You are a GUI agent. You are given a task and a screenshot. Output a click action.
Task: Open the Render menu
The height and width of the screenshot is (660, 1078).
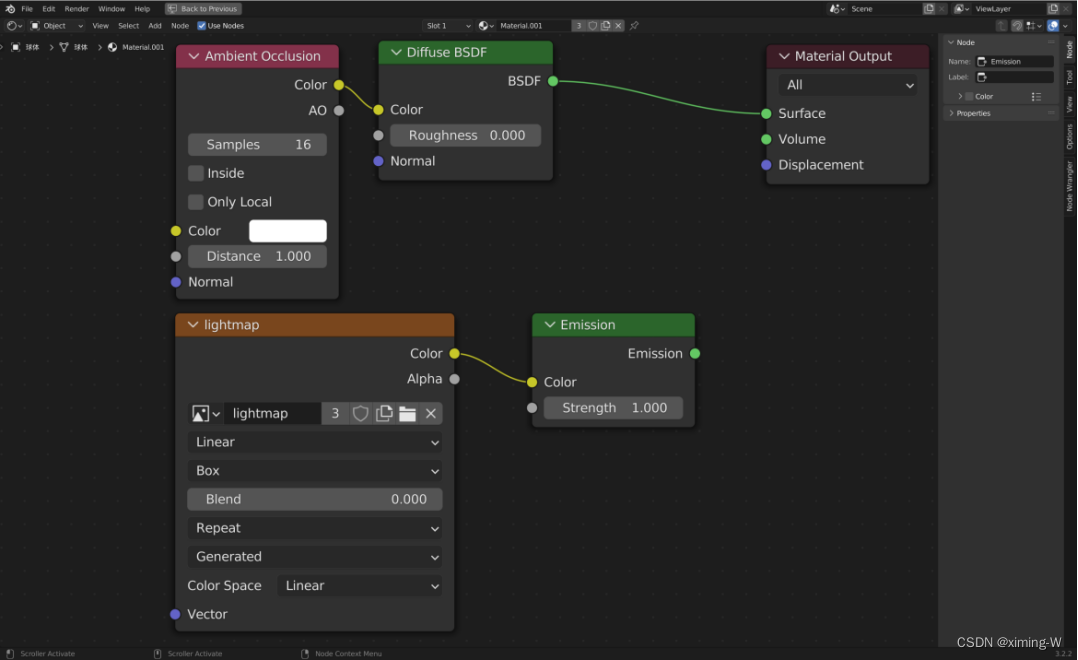[x=76, y=8]
